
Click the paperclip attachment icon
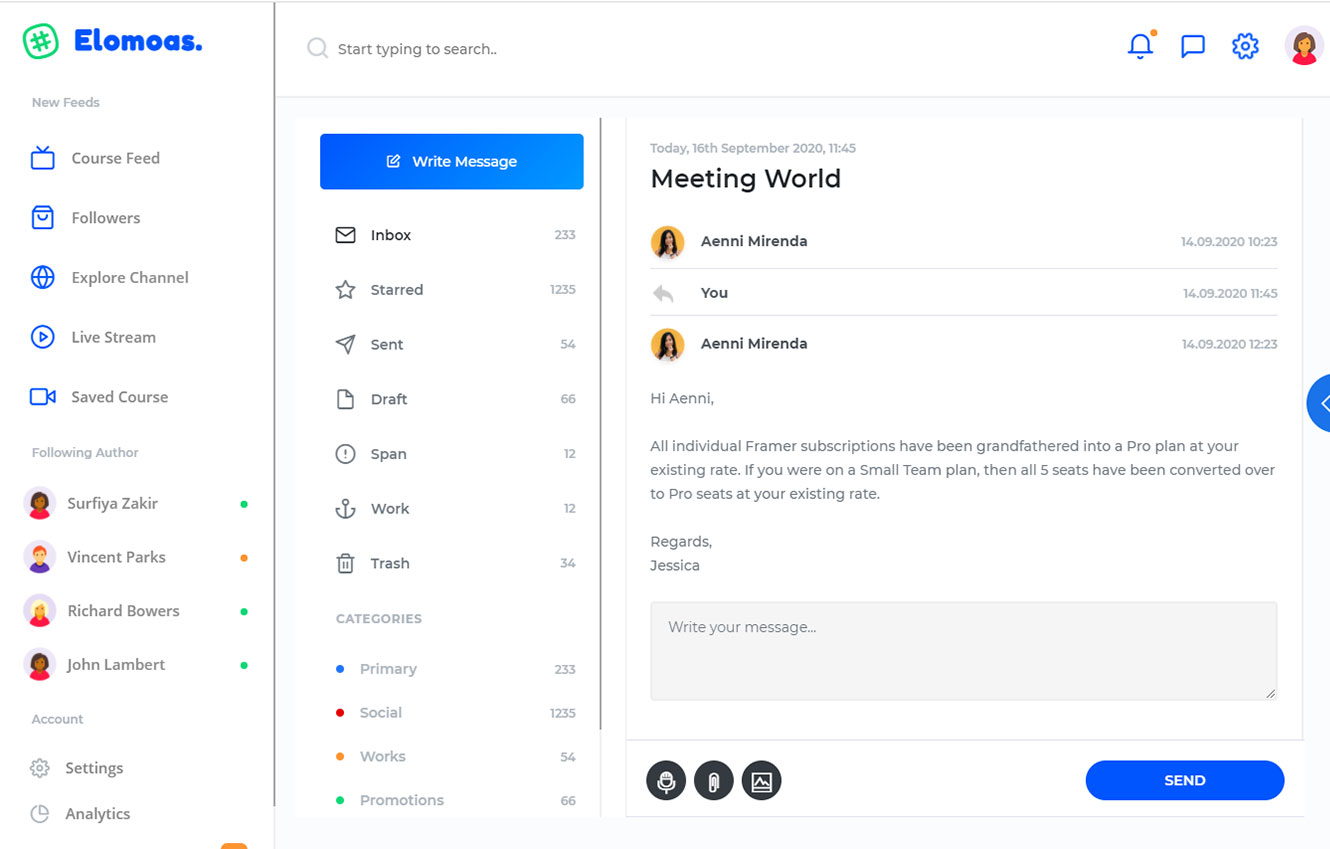714,781
